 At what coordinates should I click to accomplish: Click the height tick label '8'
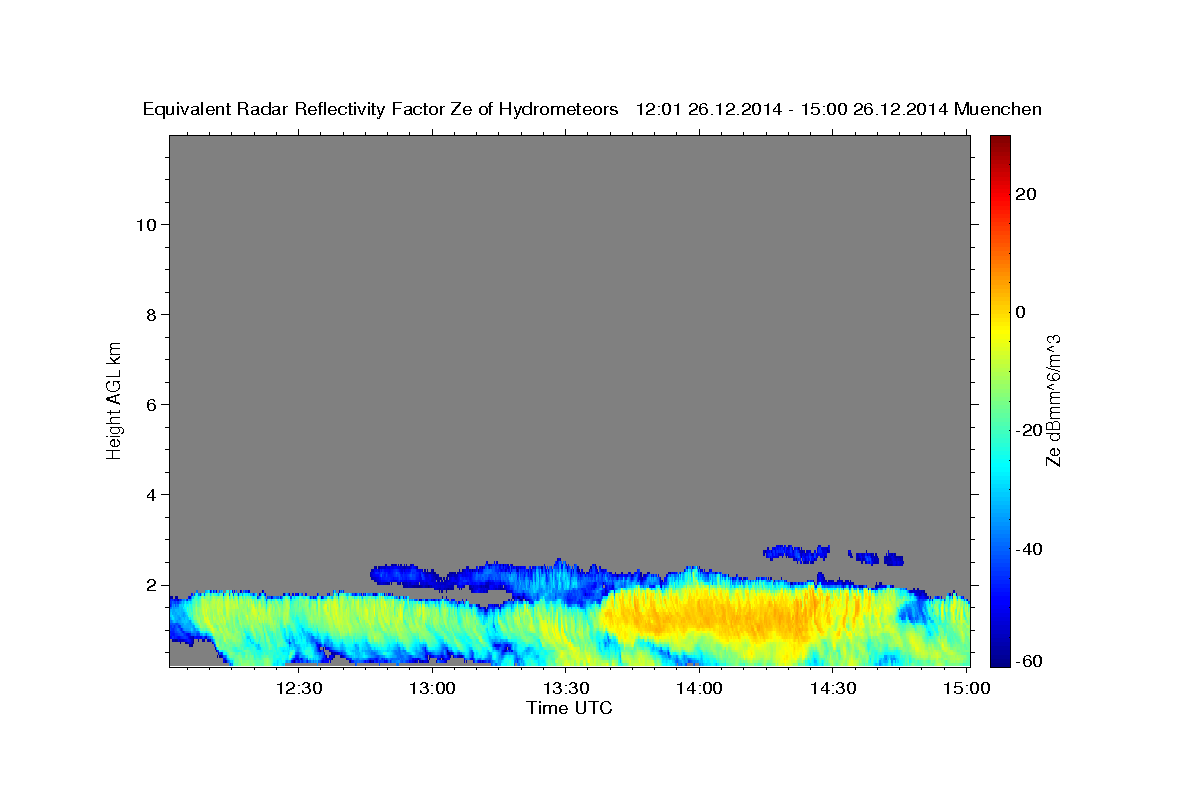[149, 314]
